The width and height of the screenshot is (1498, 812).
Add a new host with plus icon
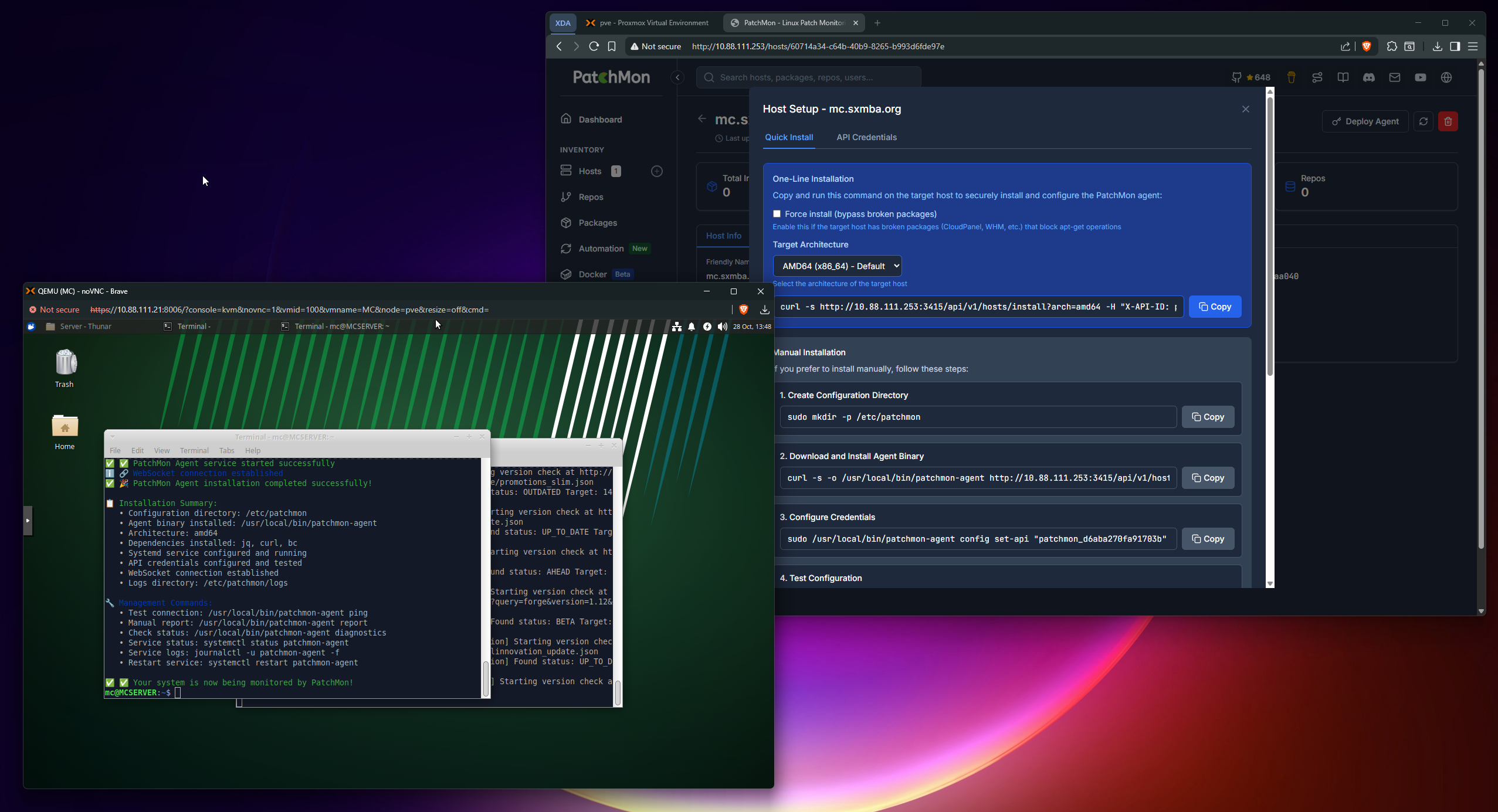[x=657, y=171]
